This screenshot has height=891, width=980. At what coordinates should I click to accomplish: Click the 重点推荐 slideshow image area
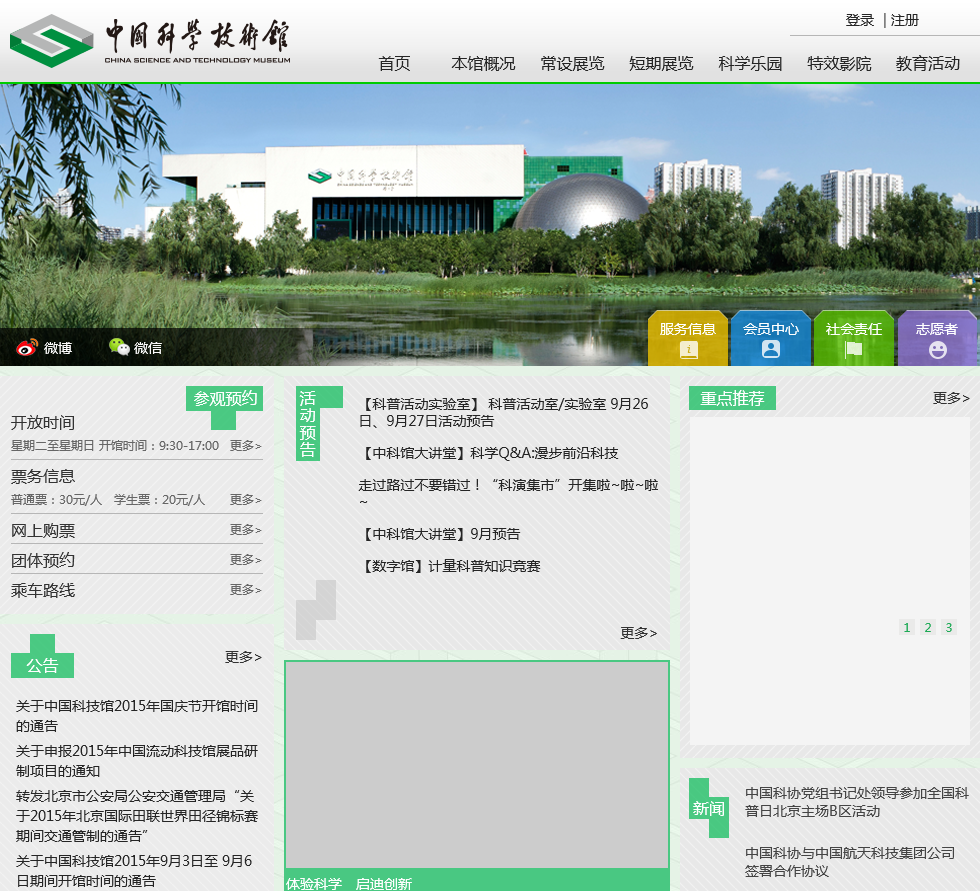coord(829,580)
